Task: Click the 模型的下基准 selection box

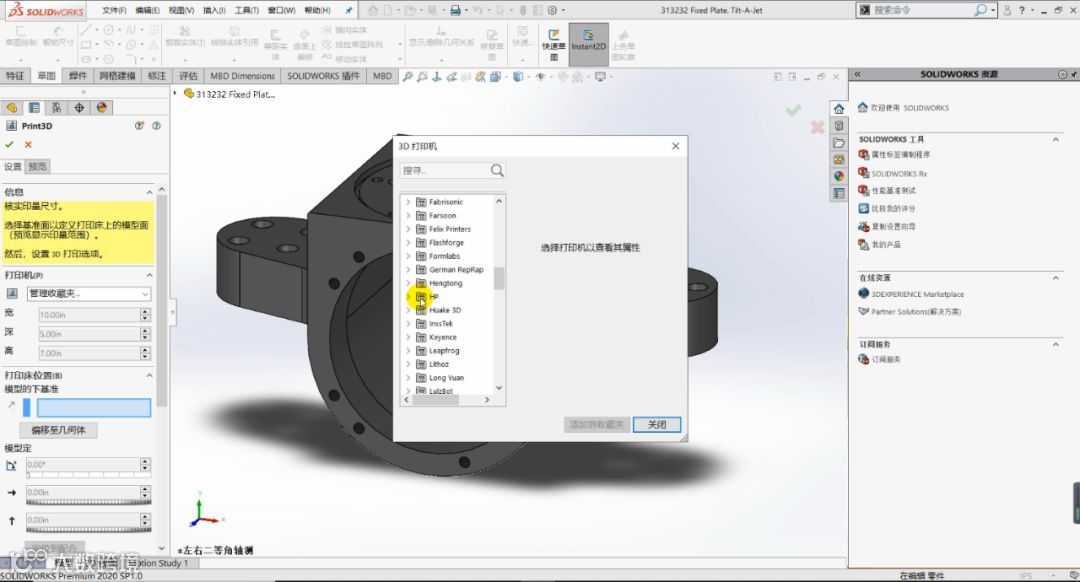Action: point(94,408)
